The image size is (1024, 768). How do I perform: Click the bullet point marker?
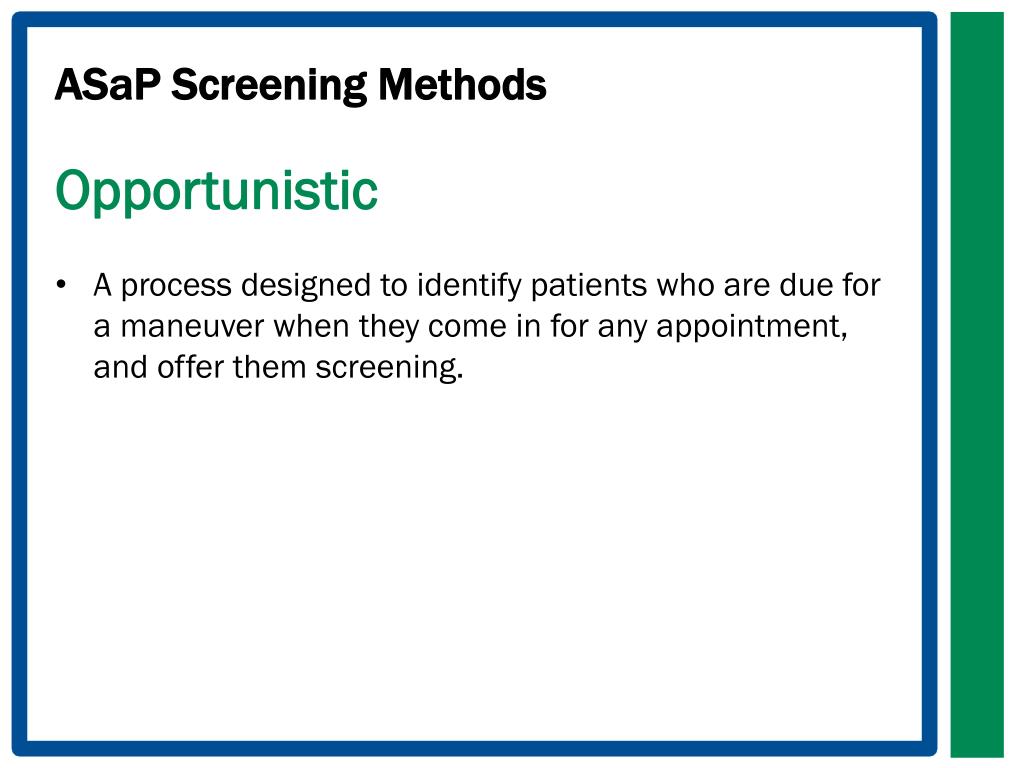coord(61,285)
